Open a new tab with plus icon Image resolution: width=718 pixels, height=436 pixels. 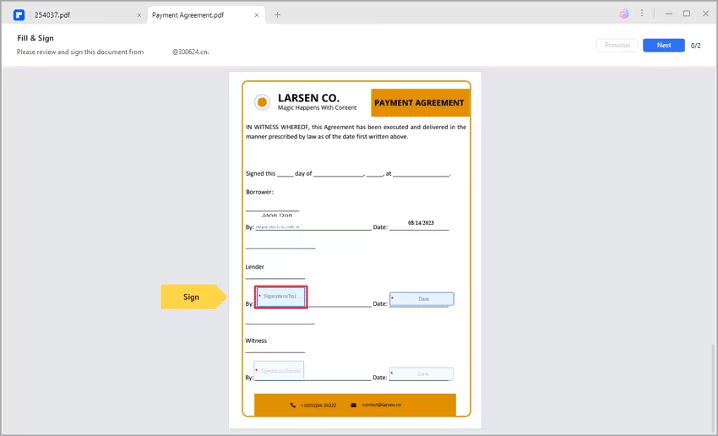pyautogui.click(x=277, y=15)
